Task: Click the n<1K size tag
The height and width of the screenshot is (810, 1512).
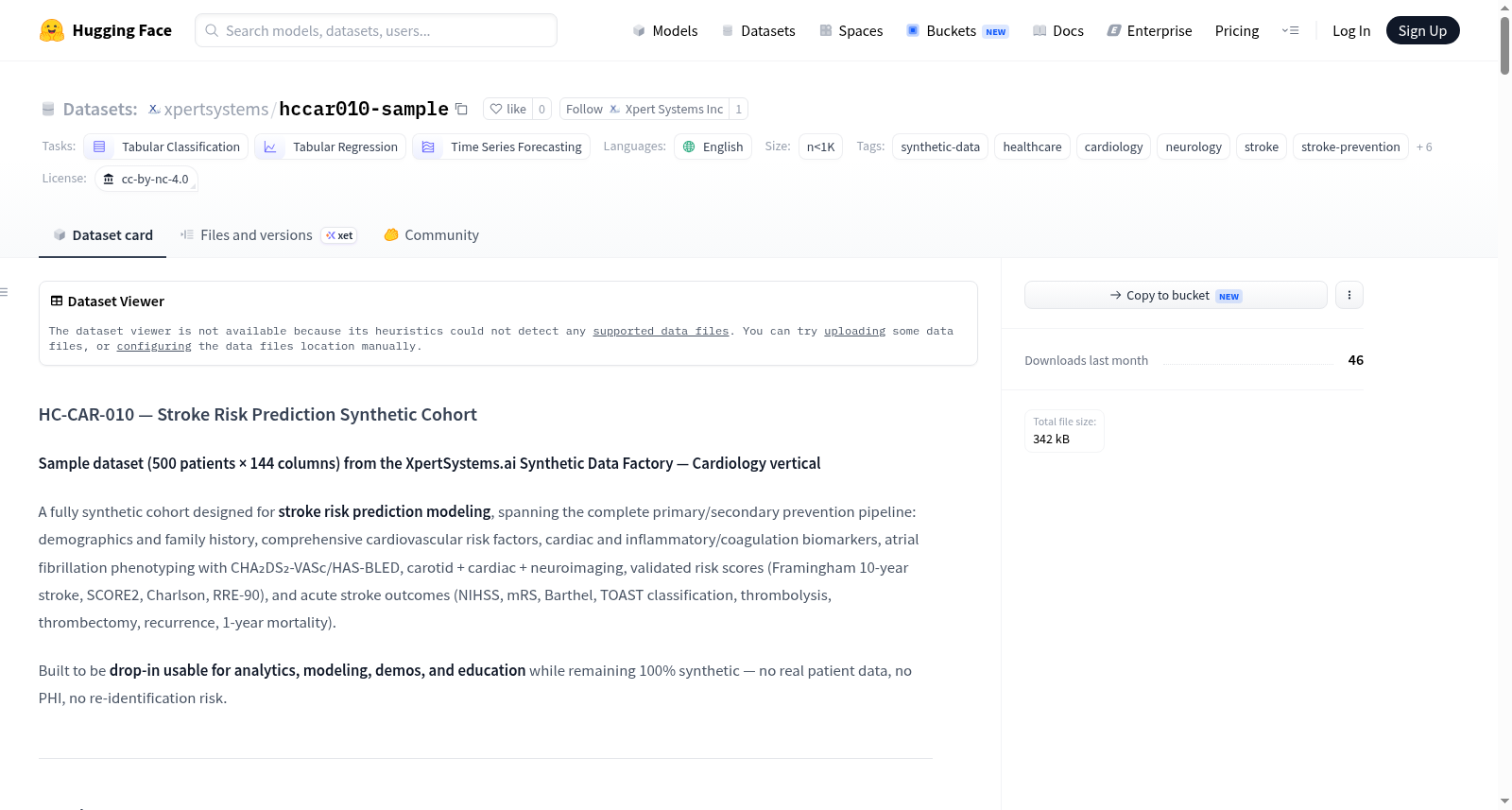Action: [x=820, y=146]
